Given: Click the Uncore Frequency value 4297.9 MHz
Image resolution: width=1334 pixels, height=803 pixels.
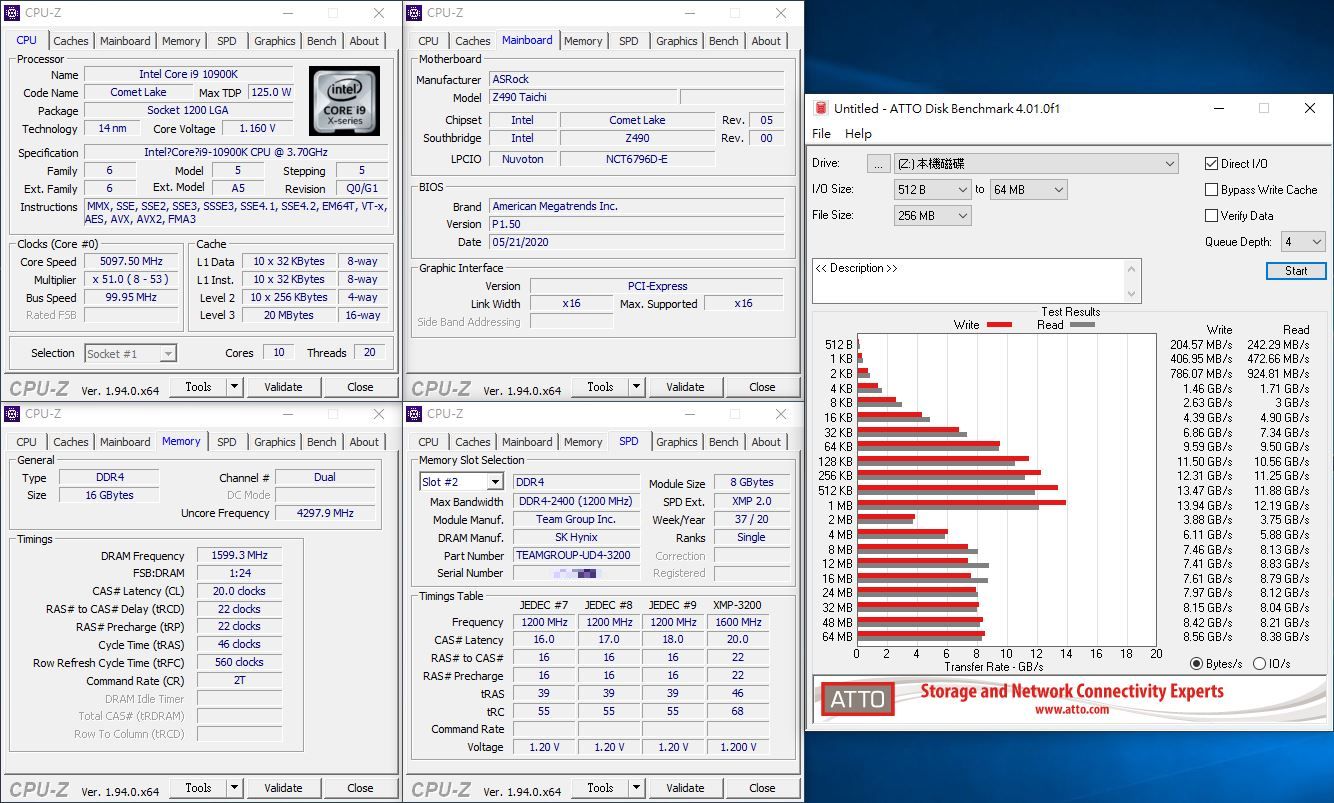Looking at the screenshot, I should tap(325, 513).
